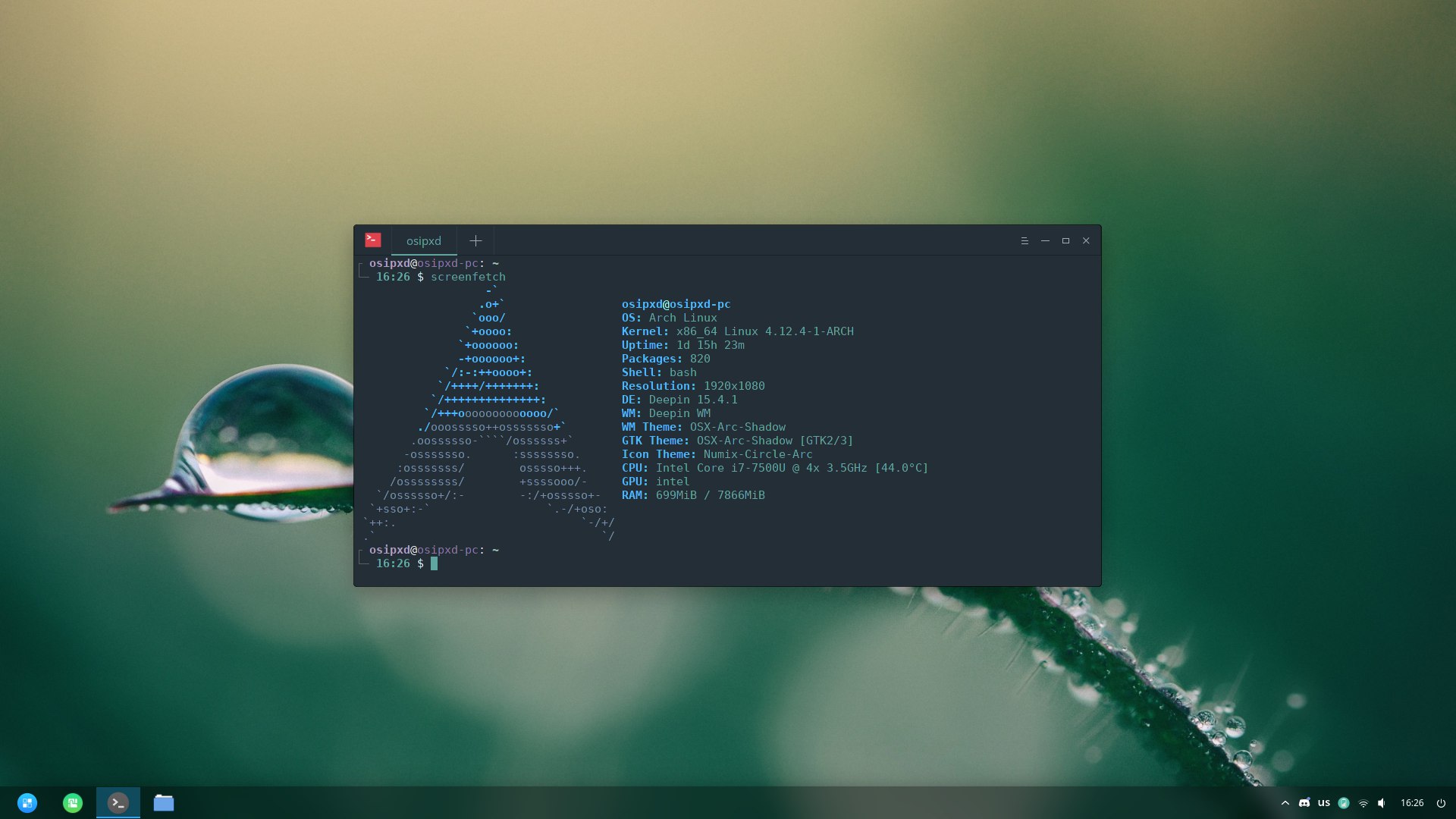Click the 'Resolution: 1920x1080' line

tap(693, 386)
